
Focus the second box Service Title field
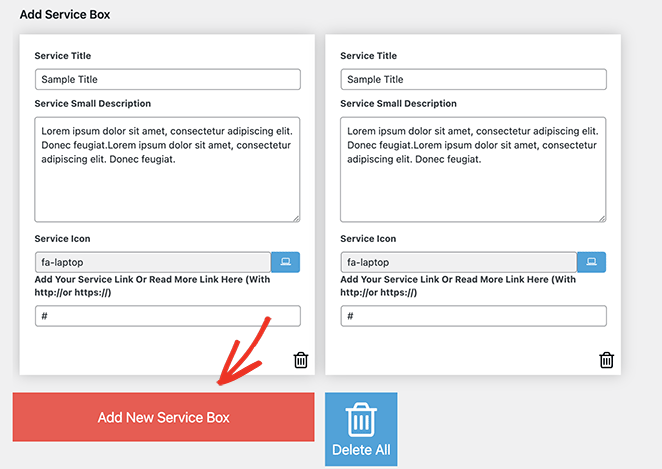tap(473, 79)
